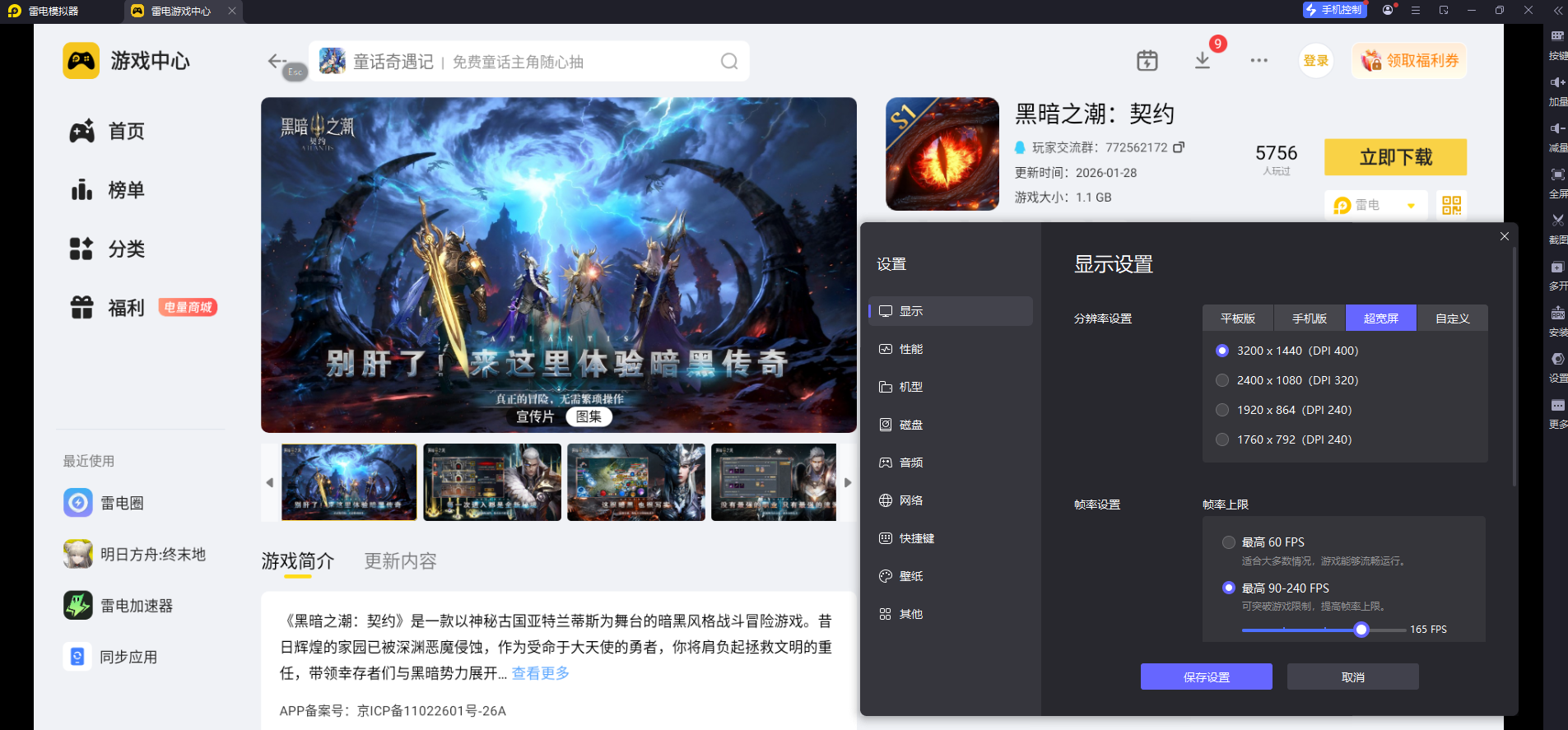Image resolution: width=1568 pixels, height=730 pixels.
Task: Click the search magnifier icon
Action: (728, 62)
